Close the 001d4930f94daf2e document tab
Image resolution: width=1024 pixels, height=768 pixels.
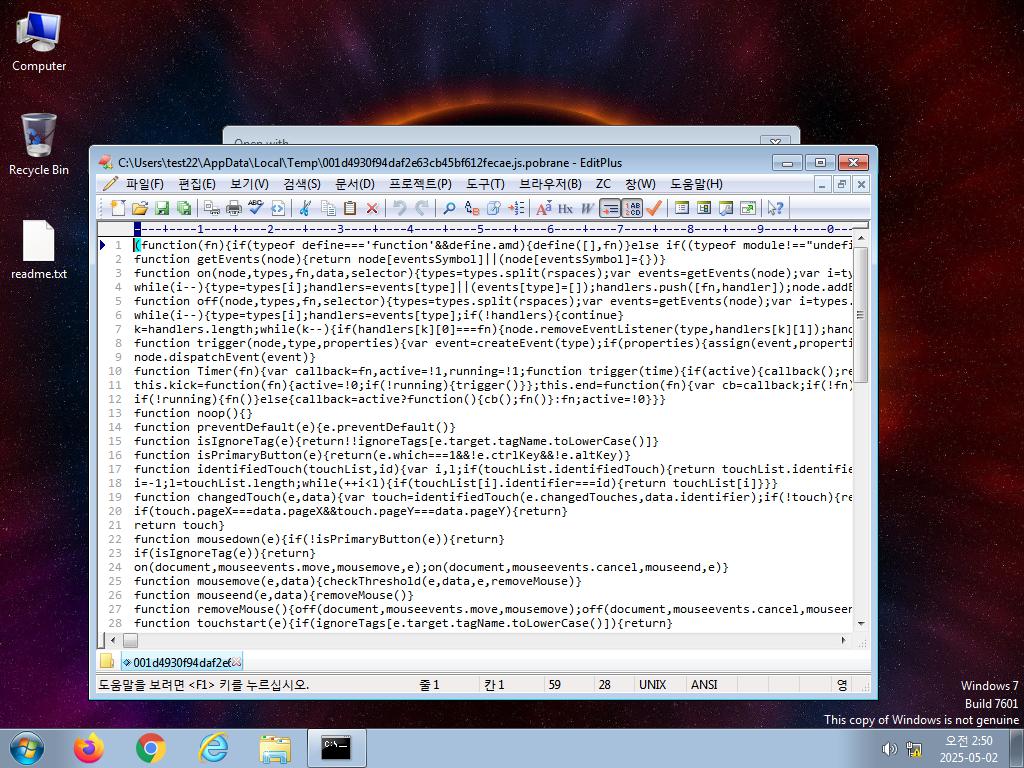[x=236, y=662]
